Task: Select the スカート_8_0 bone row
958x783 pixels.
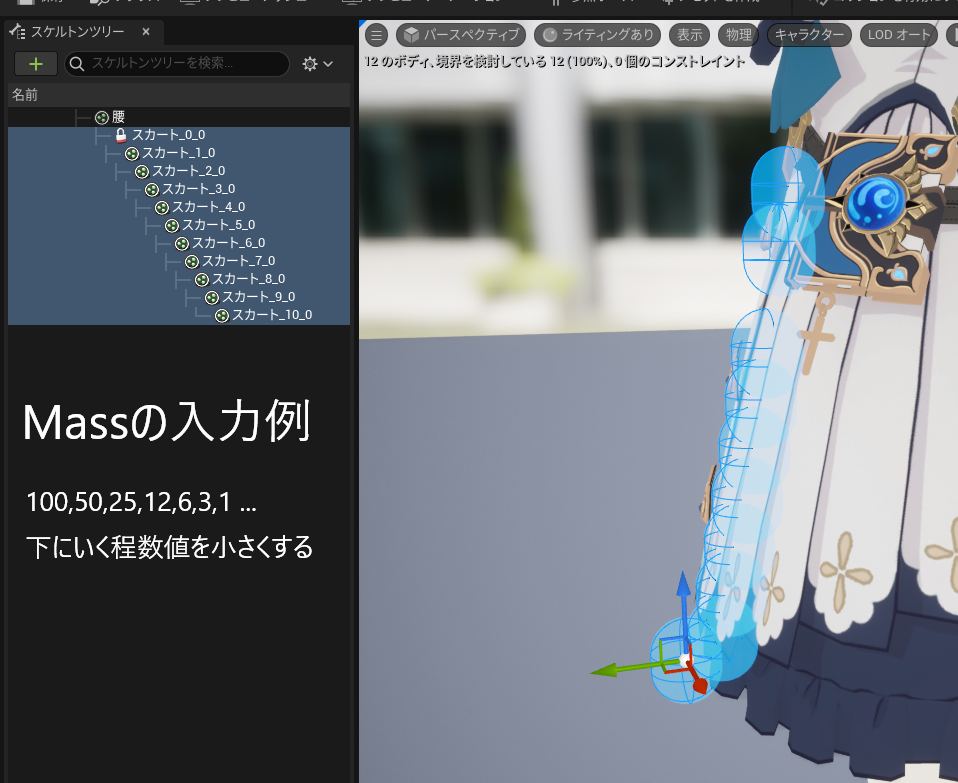Action: coord(178,279)
